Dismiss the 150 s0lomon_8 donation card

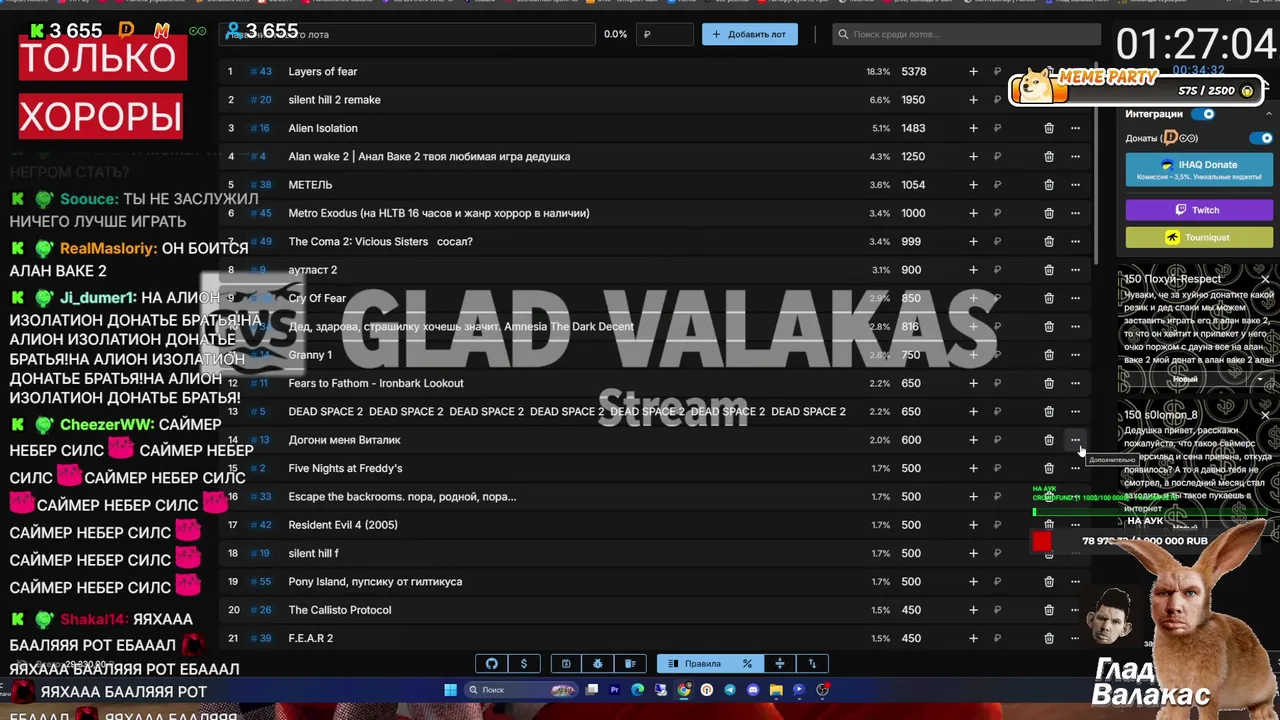tap(1265, 415)
